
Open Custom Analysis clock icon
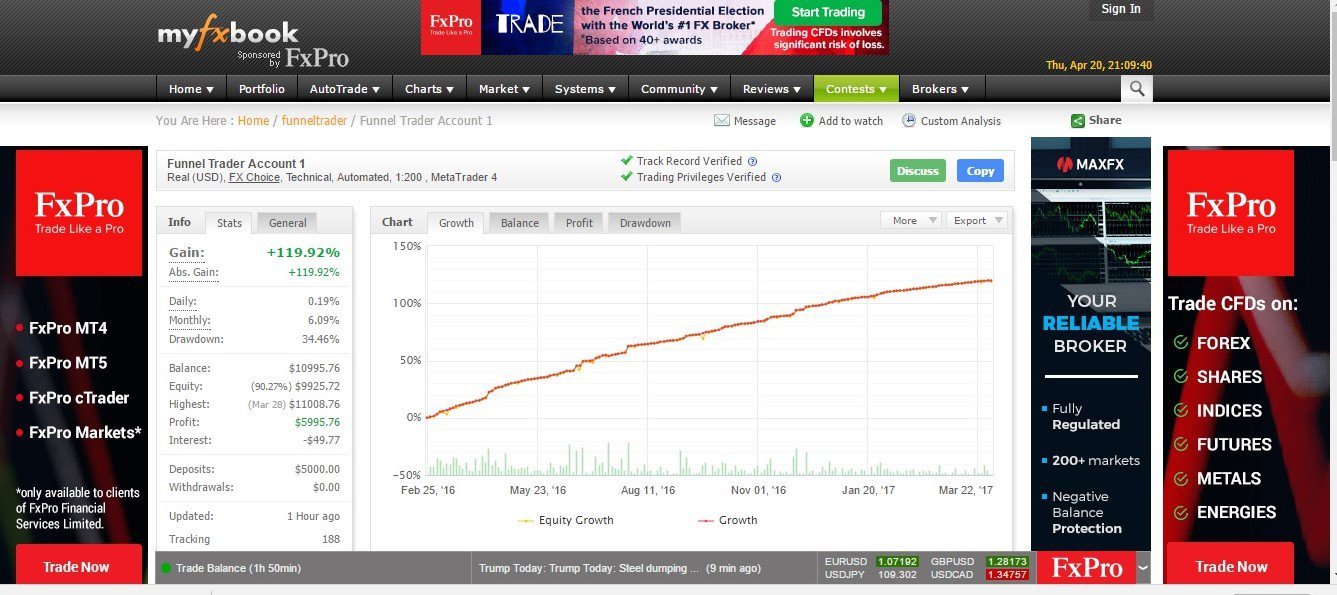[909, 121]
